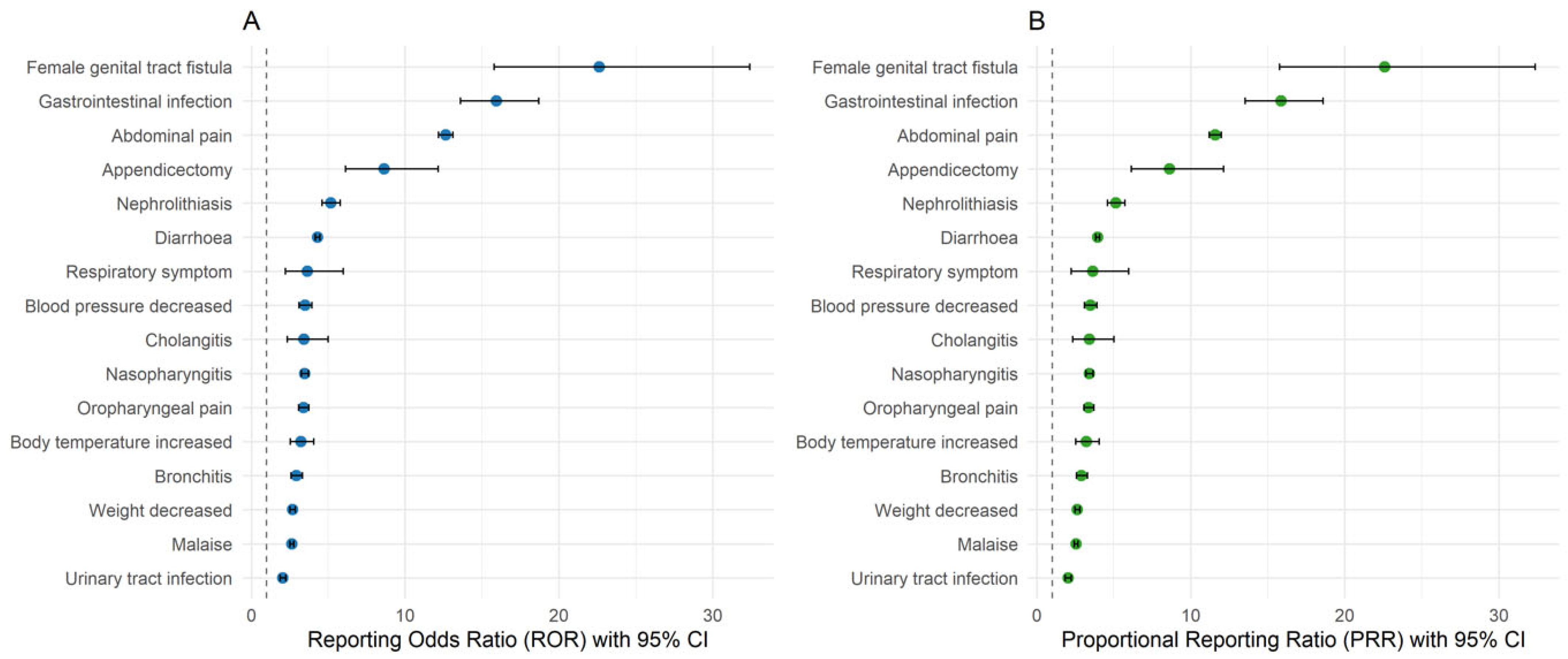Click the panel B letter label
The image size is (1568, 659).
[1037, 21]
